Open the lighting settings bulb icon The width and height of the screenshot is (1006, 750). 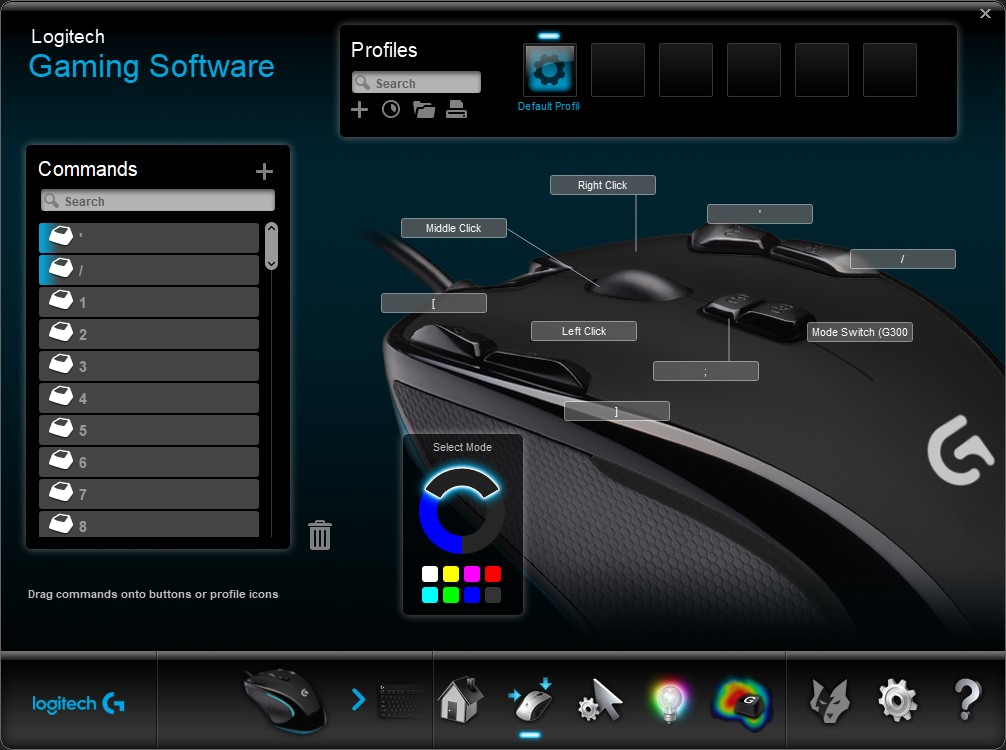[x=669, y=701]
